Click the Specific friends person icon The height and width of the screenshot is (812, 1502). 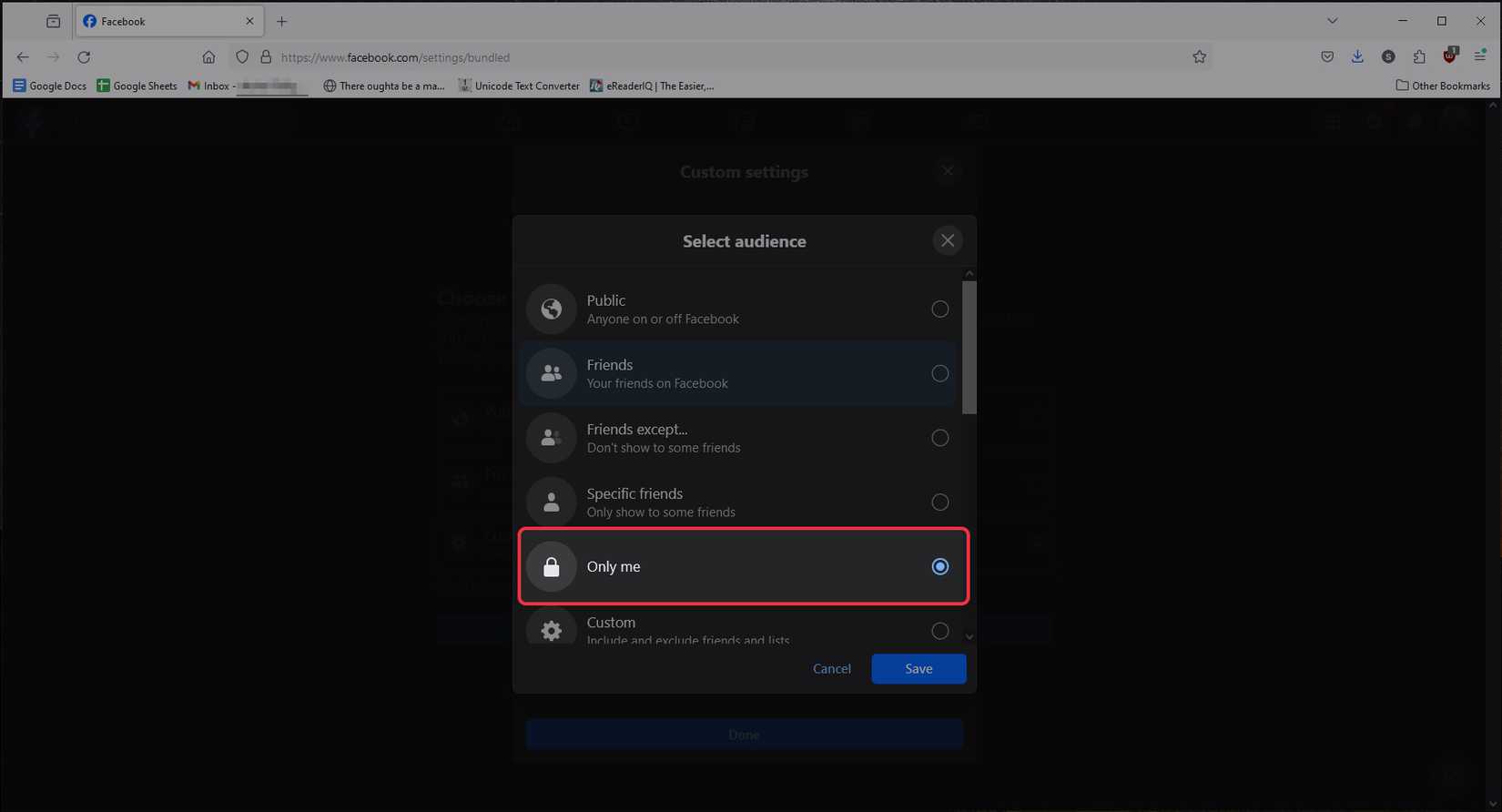(552, 502)
